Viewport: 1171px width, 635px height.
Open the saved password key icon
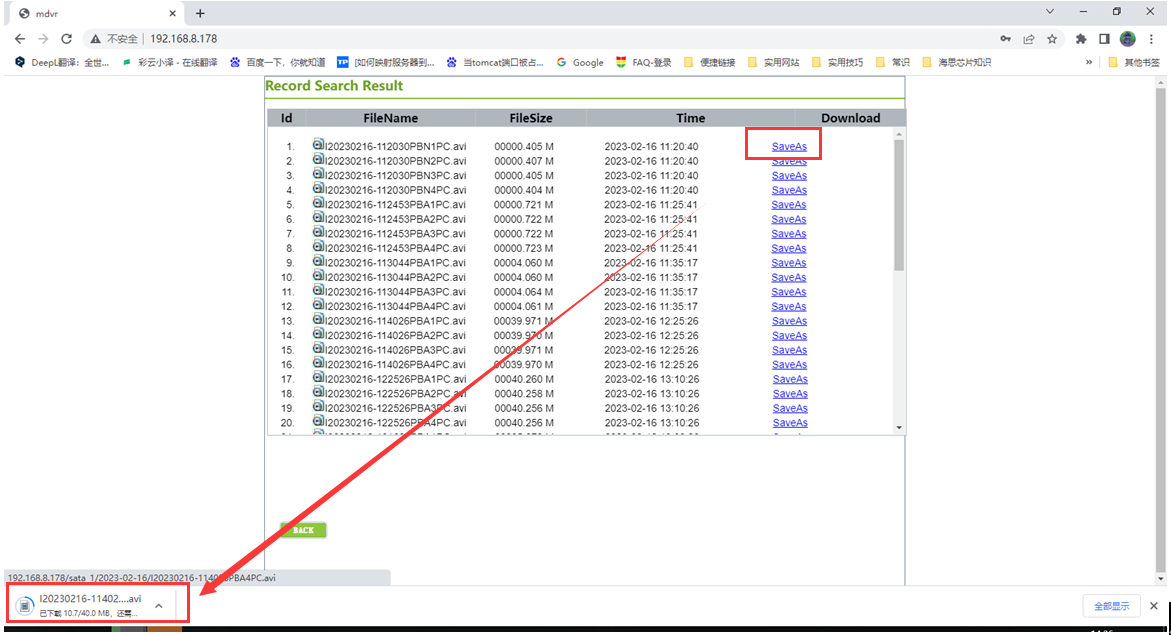tap(1006, 39)
